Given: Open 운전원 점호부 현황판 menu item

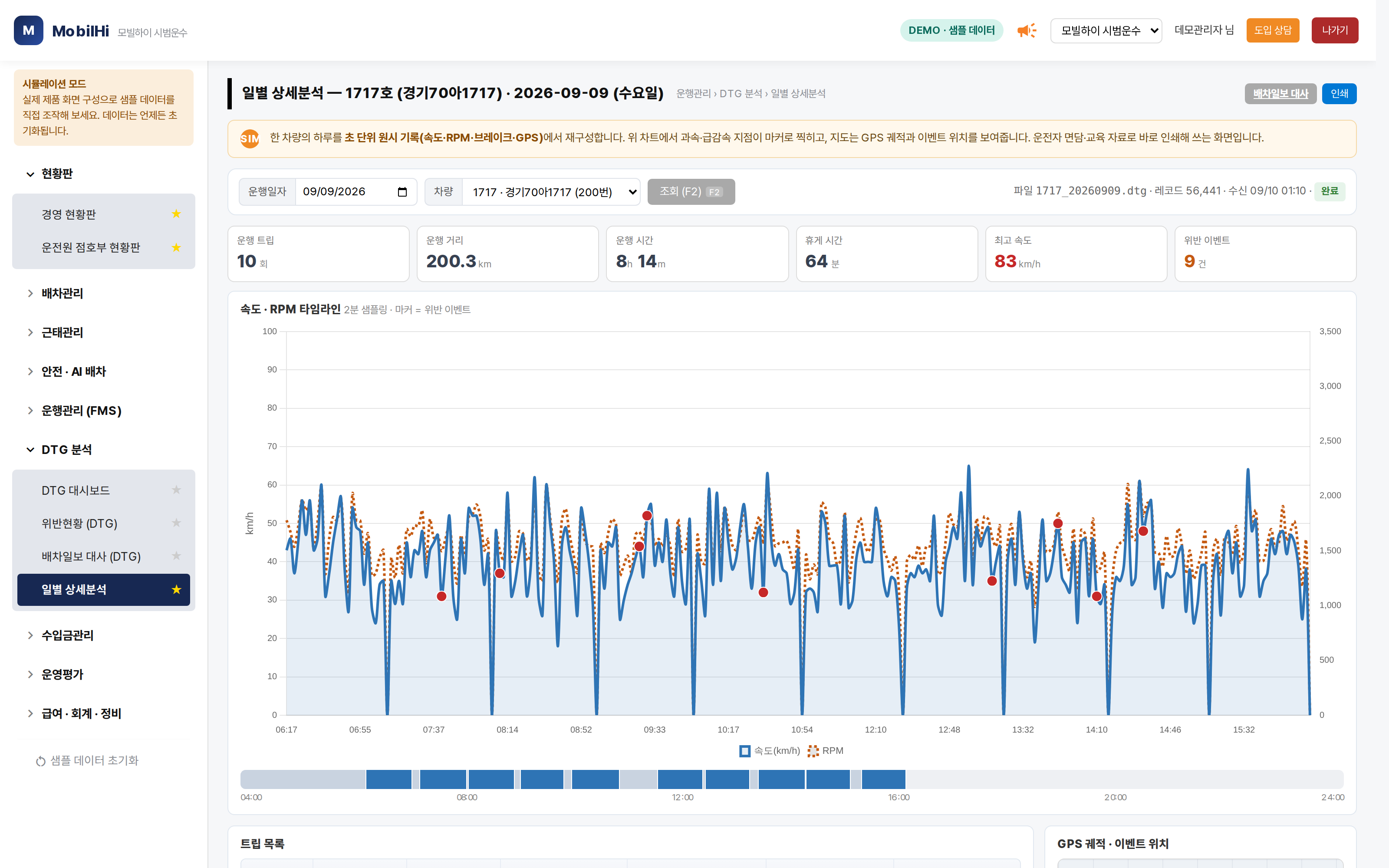Looking at the screenshot, I should click(x=103, y=247).
